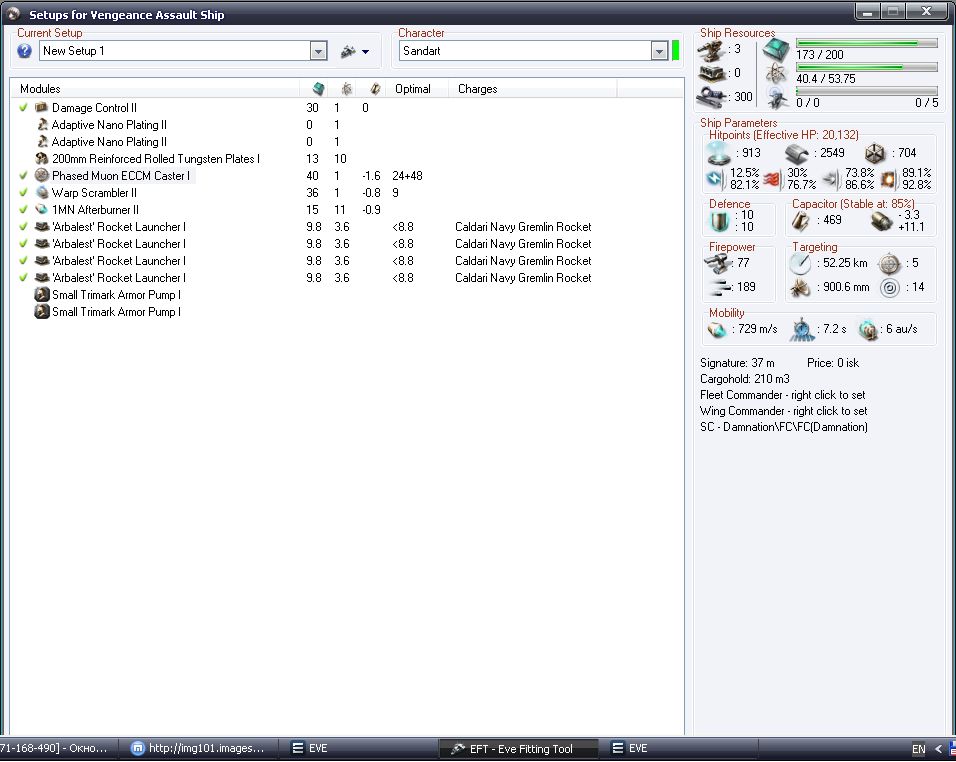Switch to EFT - Eve Fitting Tool taskbar button
Image resolution: width=956 pixels, height=762 pixels.
518,749
